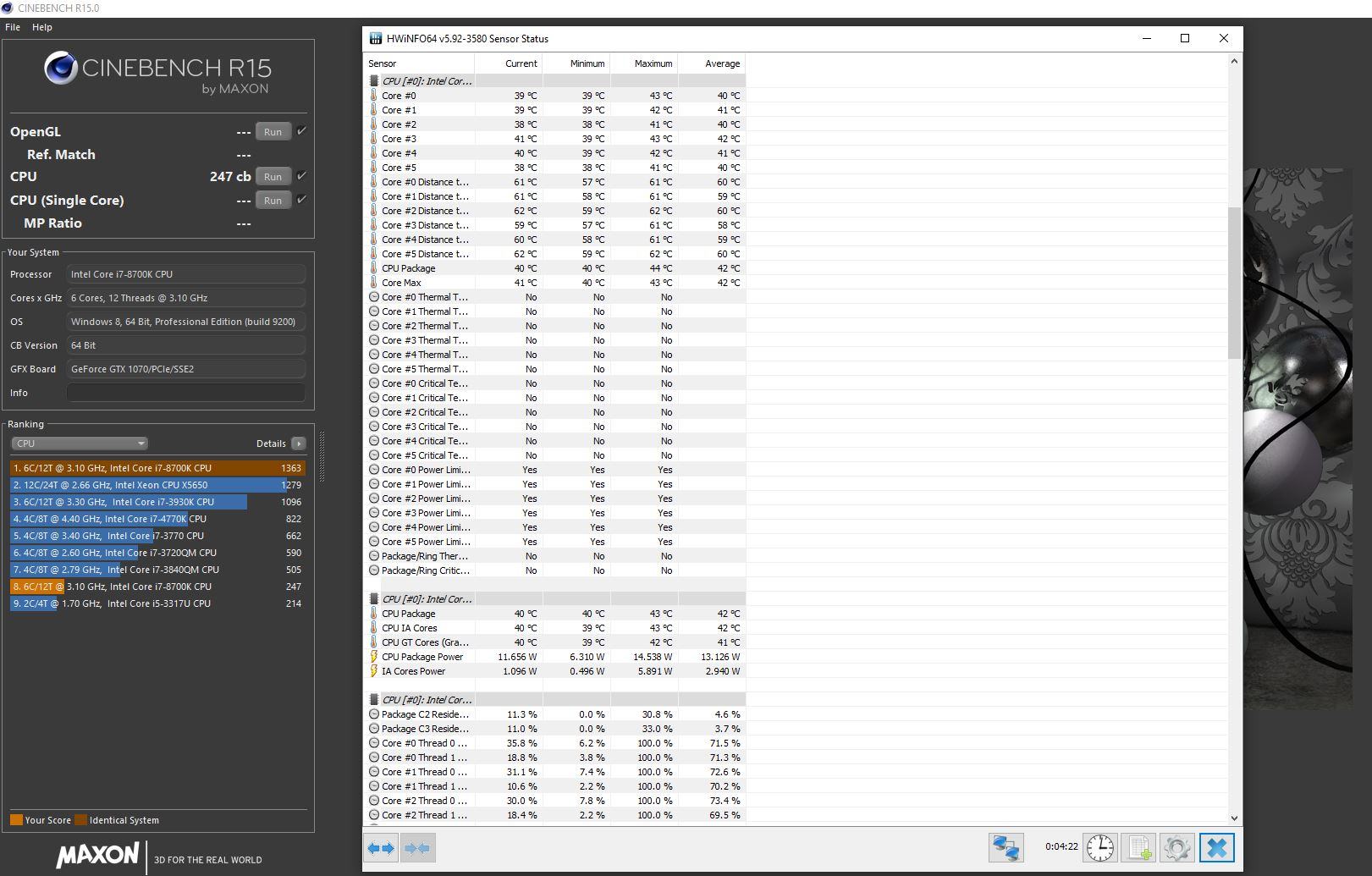Screen dimensions: 1372x876
Task: Click the circle icon beside Core #4 Power Limi...
Action: (x=374, y=527)
